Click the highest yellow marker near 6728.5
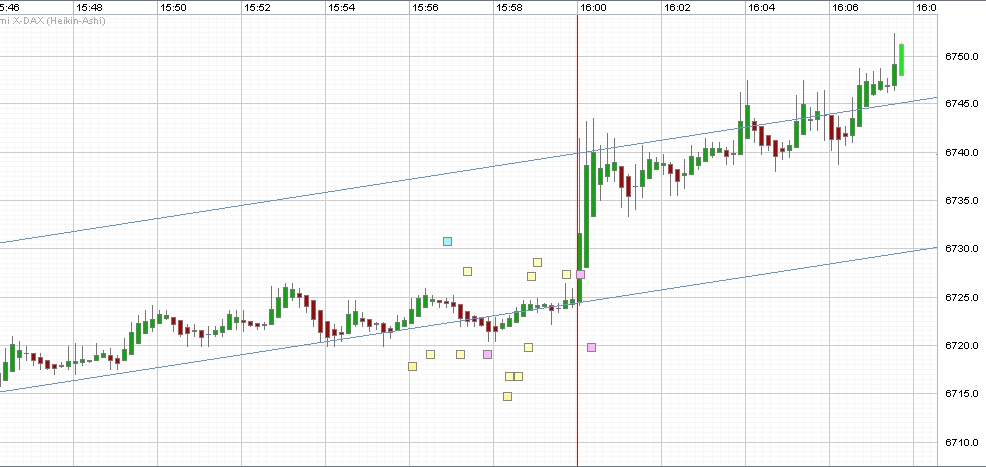The image size is (986, 467). point(538,262)
